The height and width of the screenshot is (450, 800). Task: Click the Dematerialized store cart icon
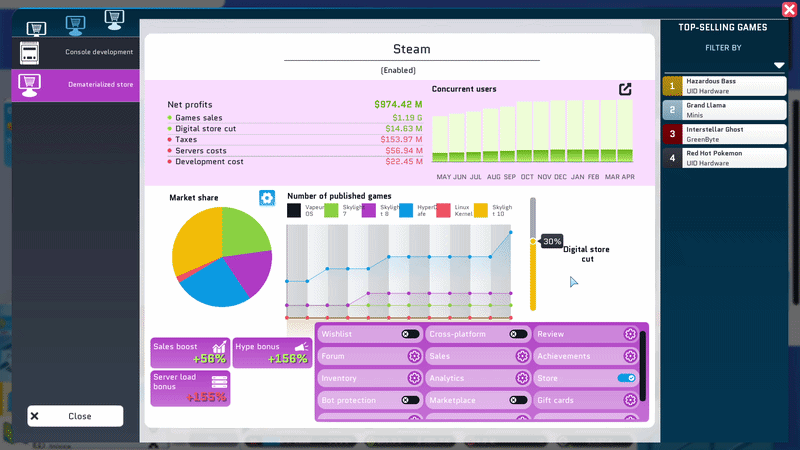pyautogui.click(x=30, y=85)
